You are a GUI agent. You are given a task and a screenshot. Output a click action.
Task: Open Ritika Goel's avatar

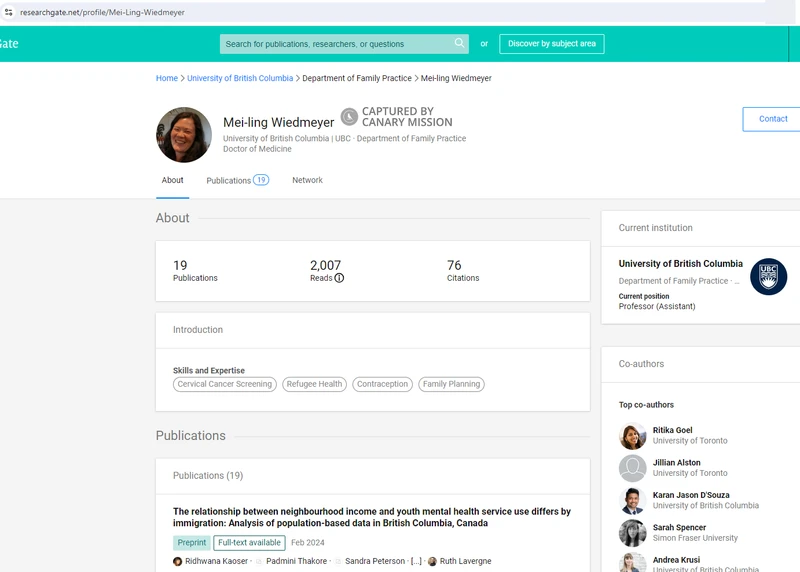pyautogui.click(x=633, y=436)
